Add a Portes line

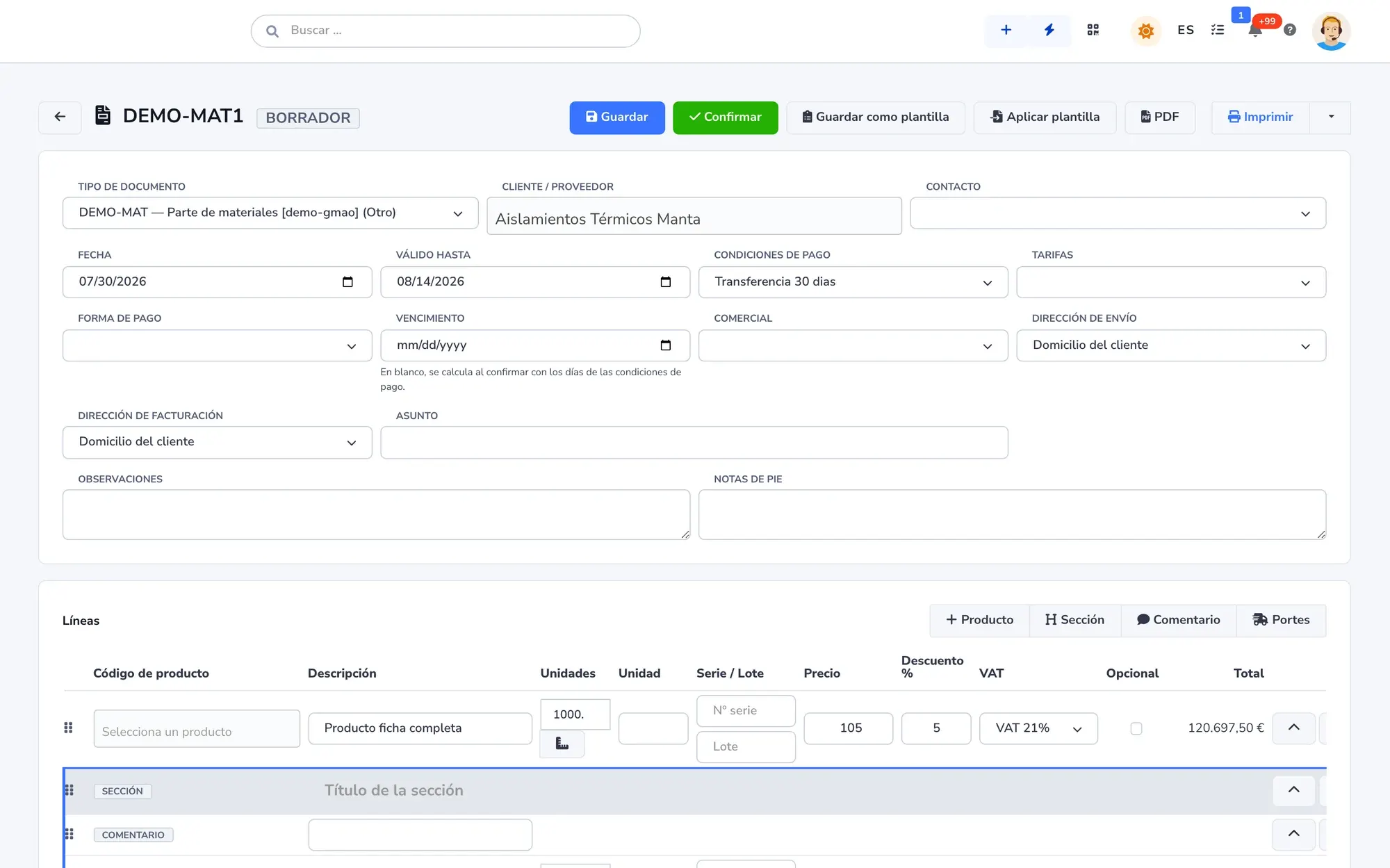click(1281, 620)
